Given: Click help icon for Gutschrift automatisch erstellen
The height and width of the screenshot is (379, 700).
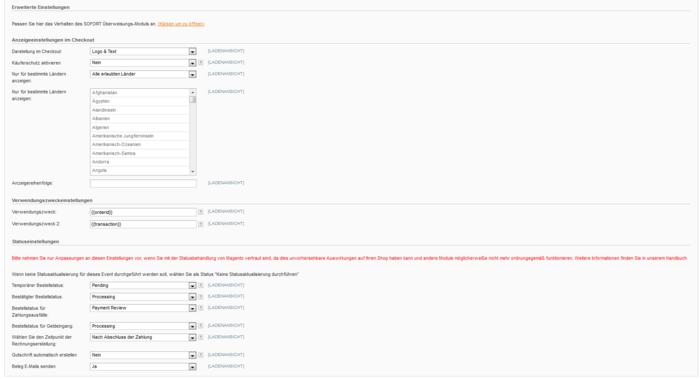Looking at the screenshot, I should point(201,355).
